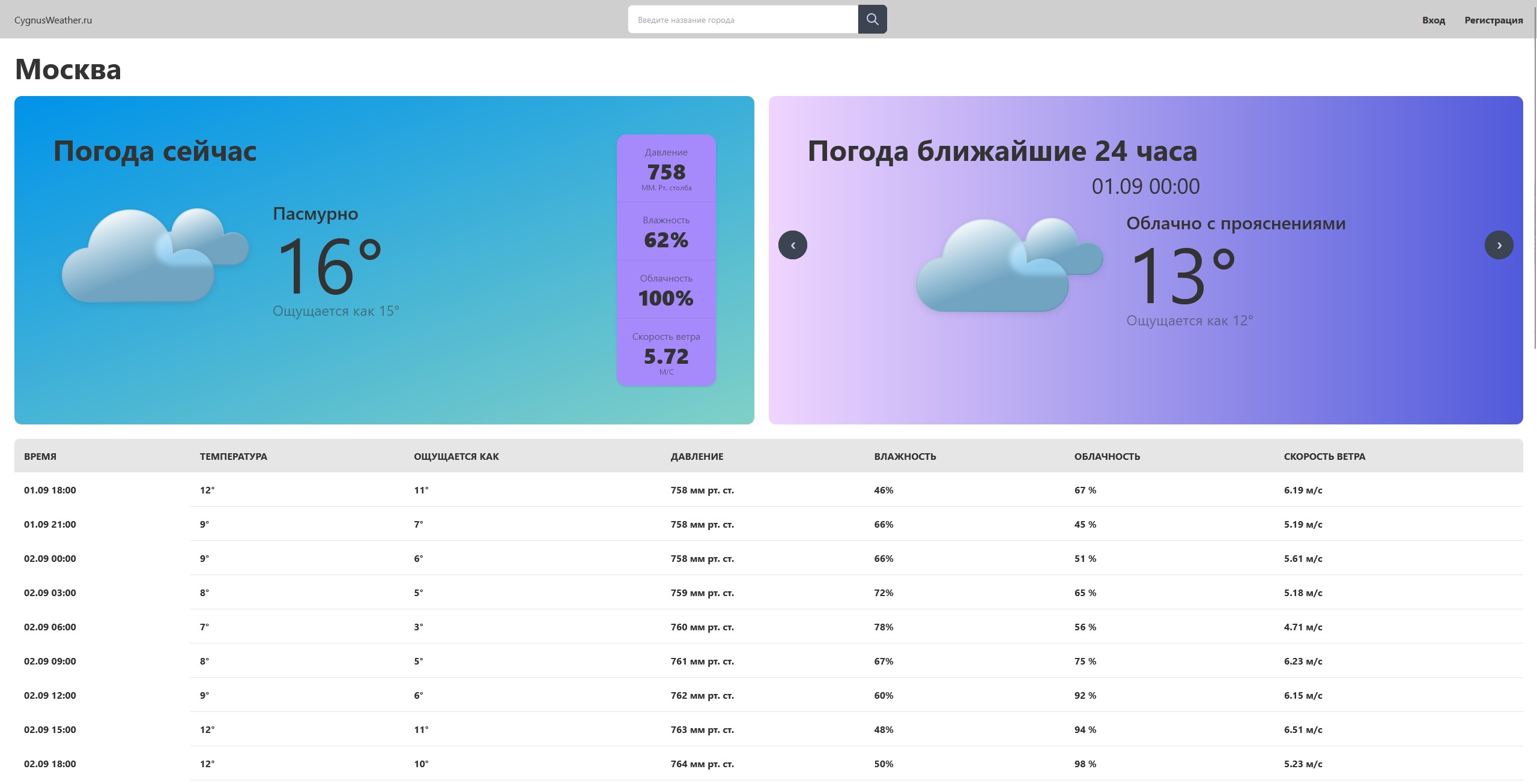Go to previous forecast slide arrow

click(792, 245)
